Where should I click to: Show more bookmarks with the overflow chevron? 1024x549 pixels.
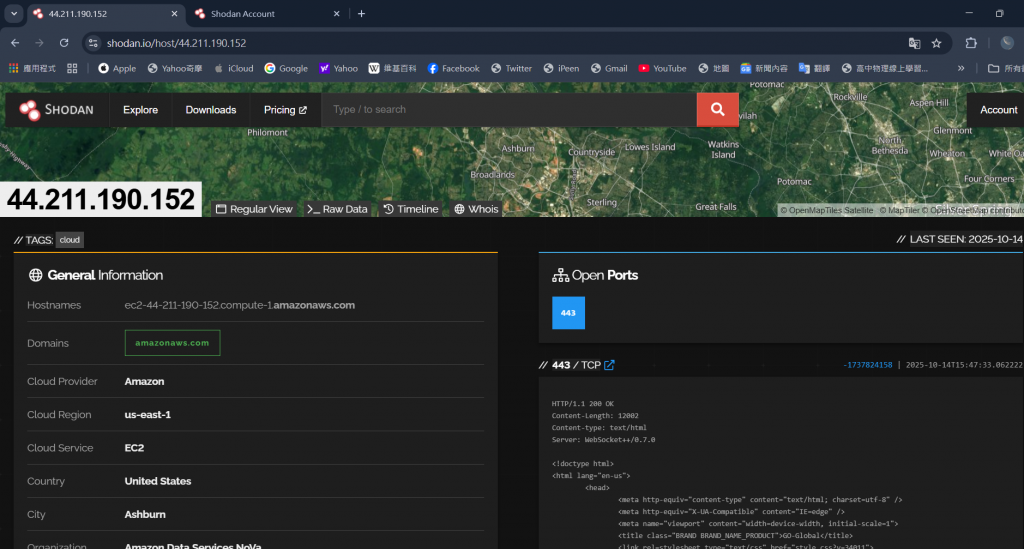coord(961,68)
